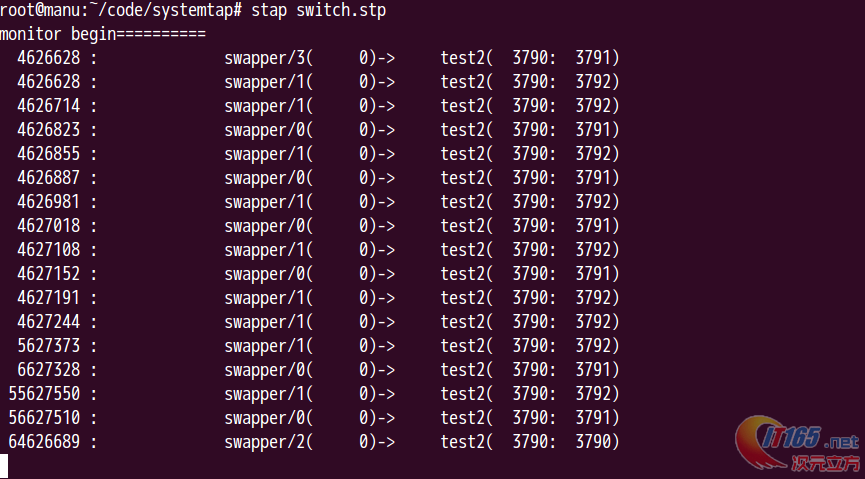Select the timestamp 56627510
865x479 pixels.
[44, 418]
